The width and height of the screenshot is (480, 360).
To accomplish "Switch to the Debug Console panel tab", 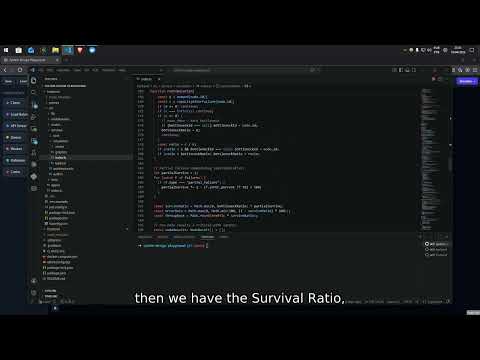I will point(184,237).
